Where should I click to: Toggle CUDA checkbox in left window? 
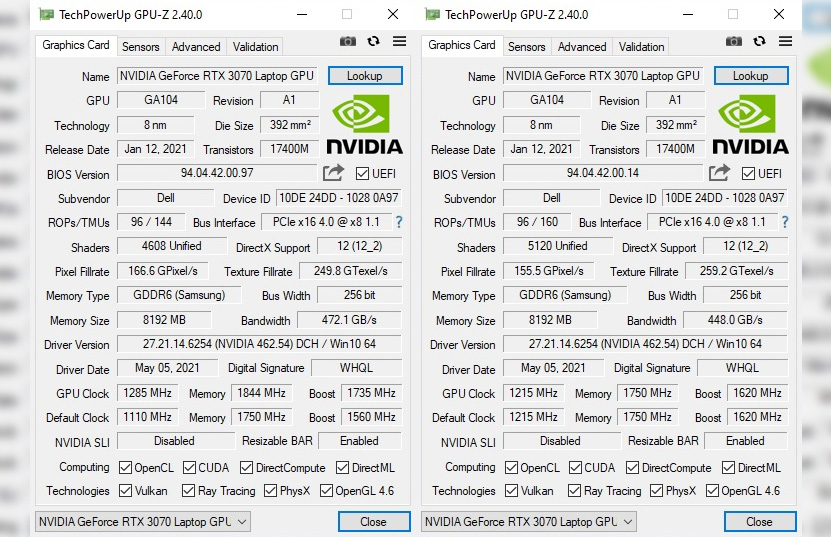click(189, 468)
